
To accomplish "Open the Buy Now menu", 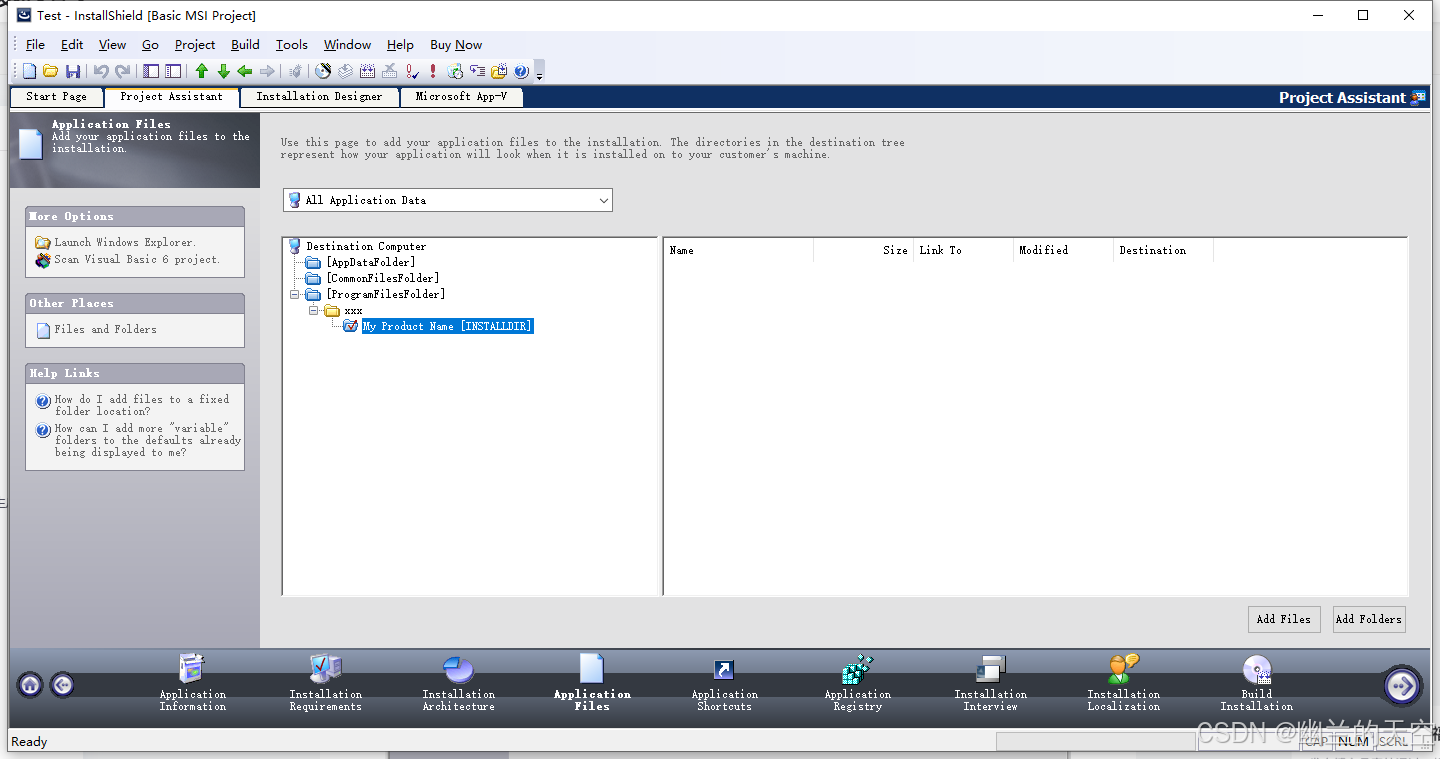I will coord(456,45).
